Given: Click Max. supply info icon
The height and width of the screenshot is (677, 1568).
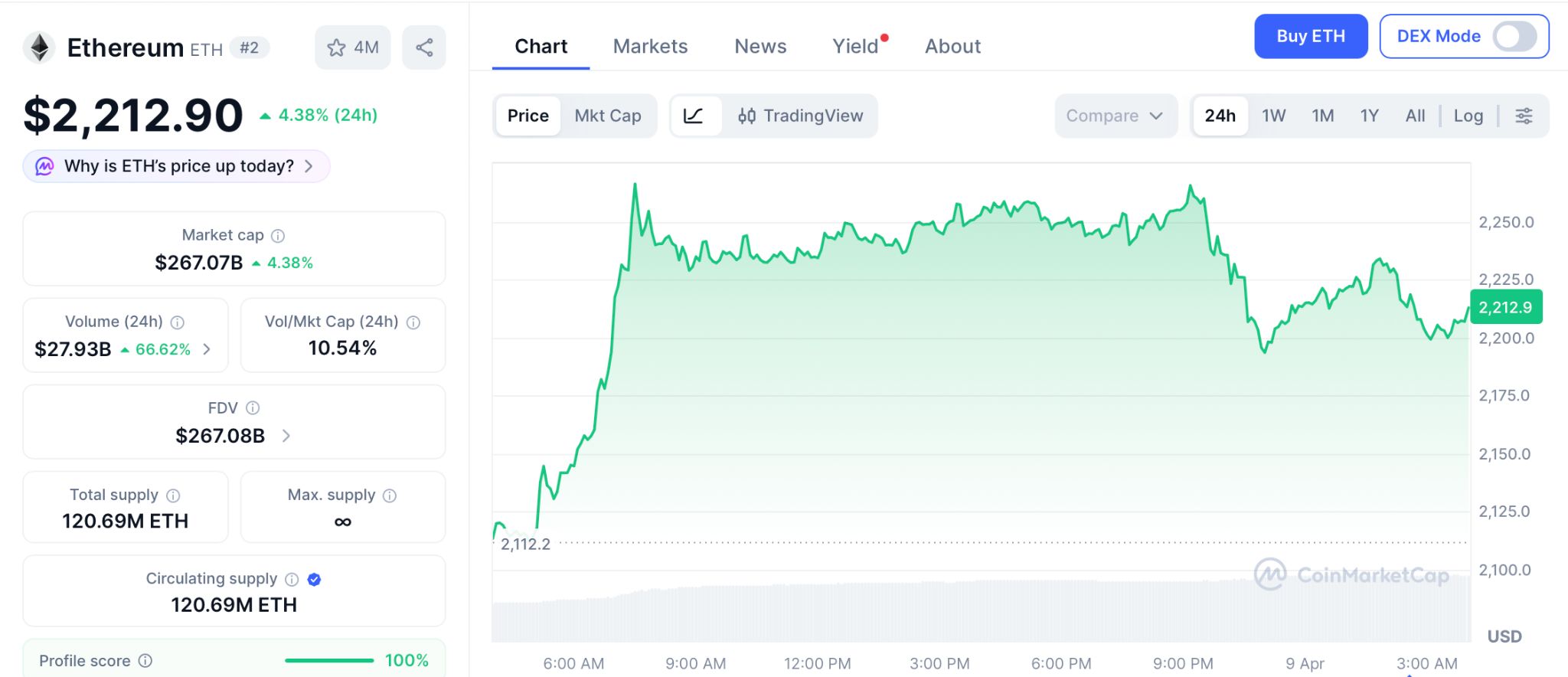Looking at the screenshot, I should pyautogui.click(x=390, y=495).
